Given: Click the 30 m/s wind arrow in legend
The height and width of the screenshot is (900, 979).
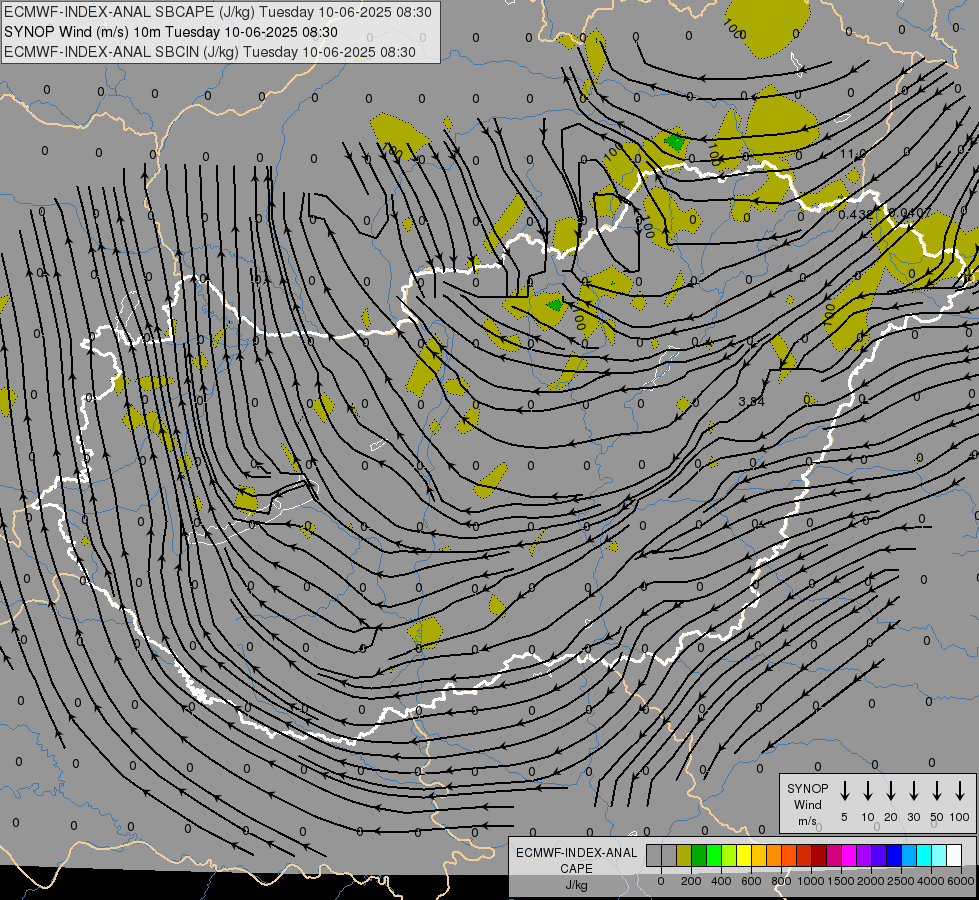Looking at the screenshot, I should 913,791.
